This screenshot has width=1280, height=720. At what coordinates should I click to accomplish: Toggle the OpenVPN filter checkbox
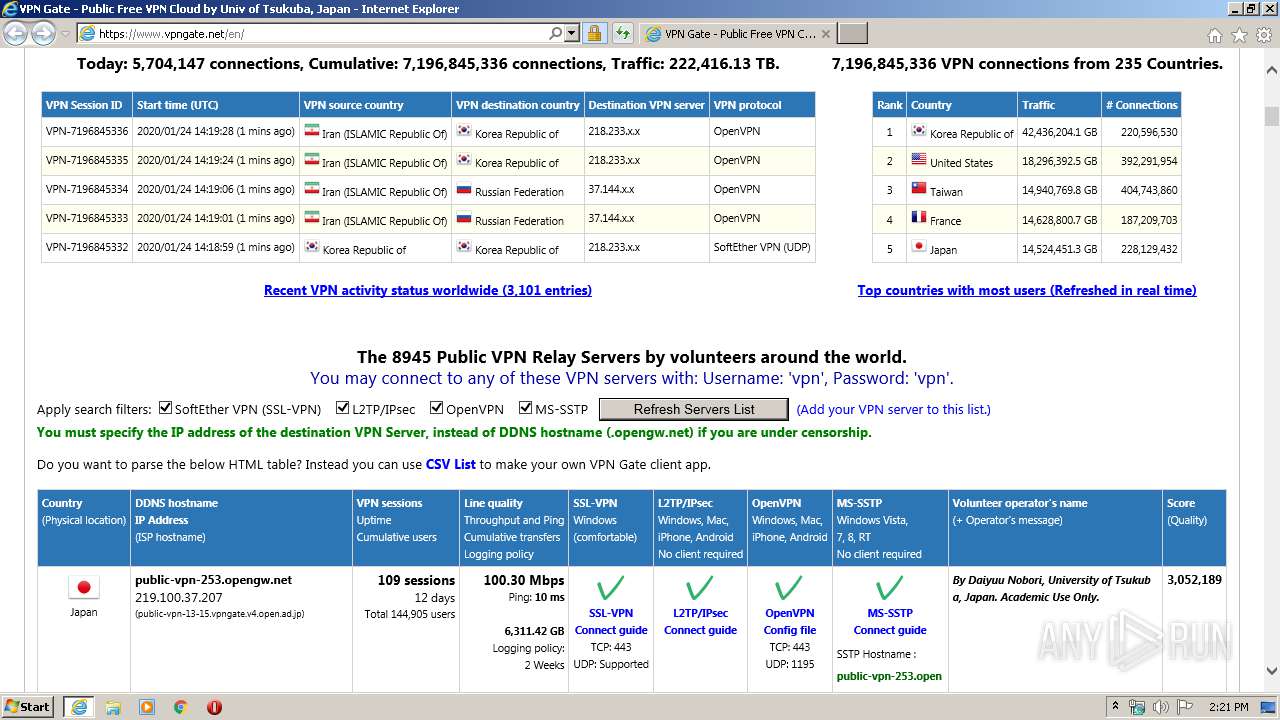pos(436,408)
